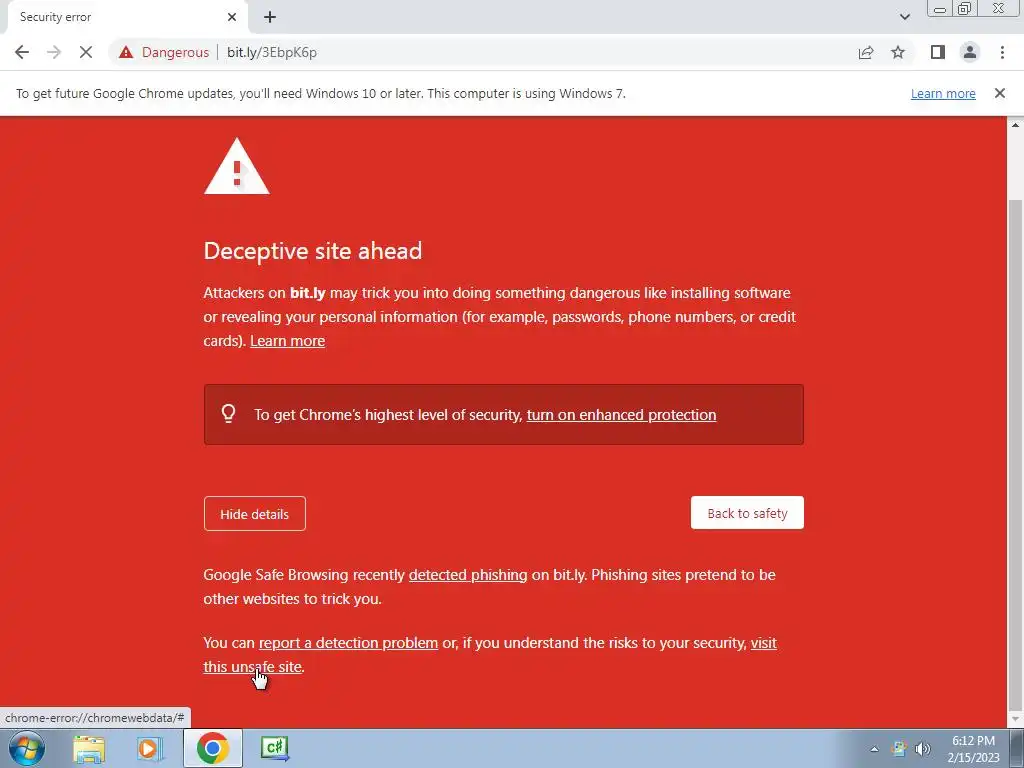The image size is (1024, 768).
Task: Open Windows Explorer folder from taskbar
Action: tap(89, 748)
